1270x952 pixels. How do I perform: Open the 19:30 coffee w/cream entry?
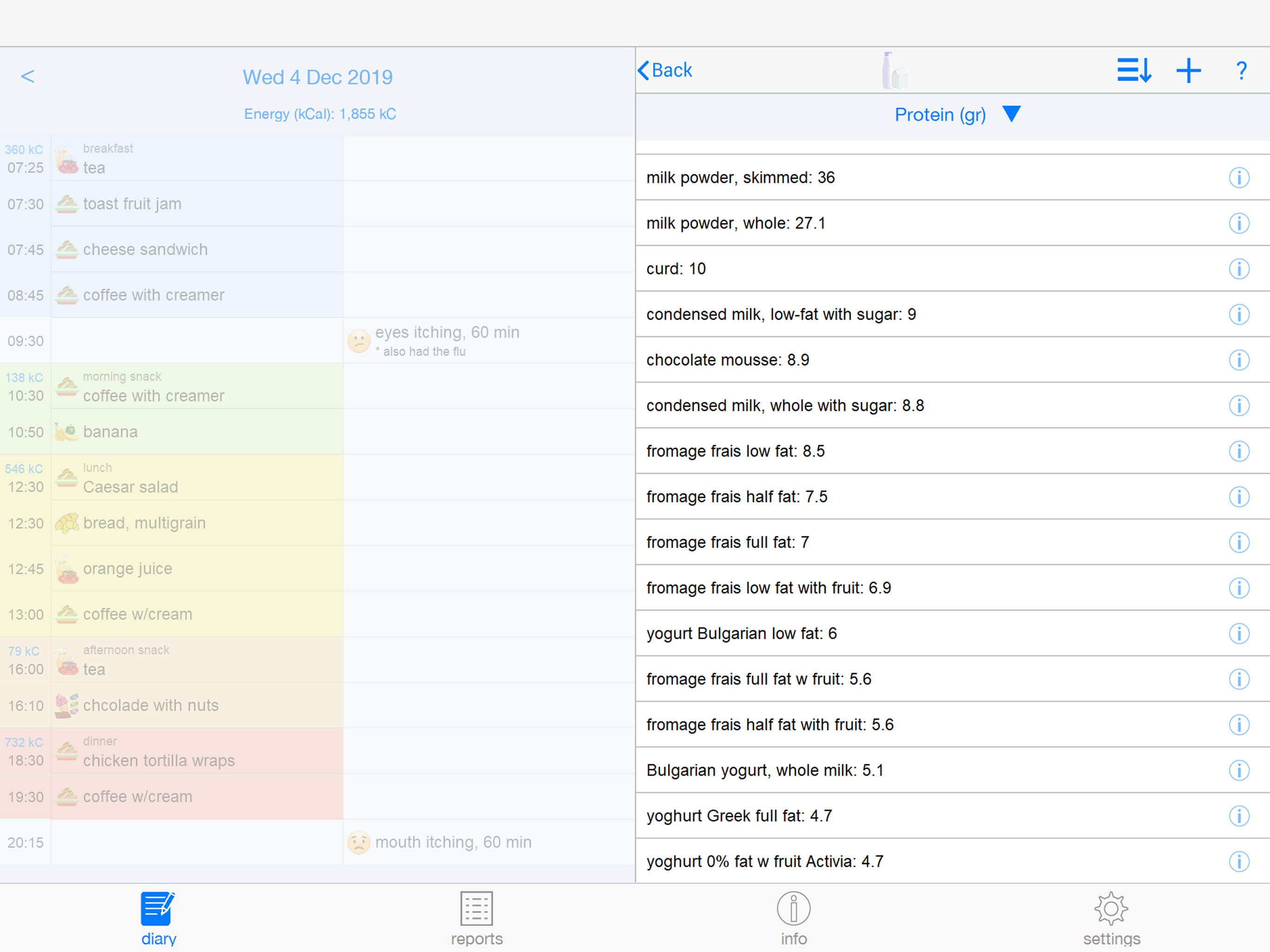point(197,797)
